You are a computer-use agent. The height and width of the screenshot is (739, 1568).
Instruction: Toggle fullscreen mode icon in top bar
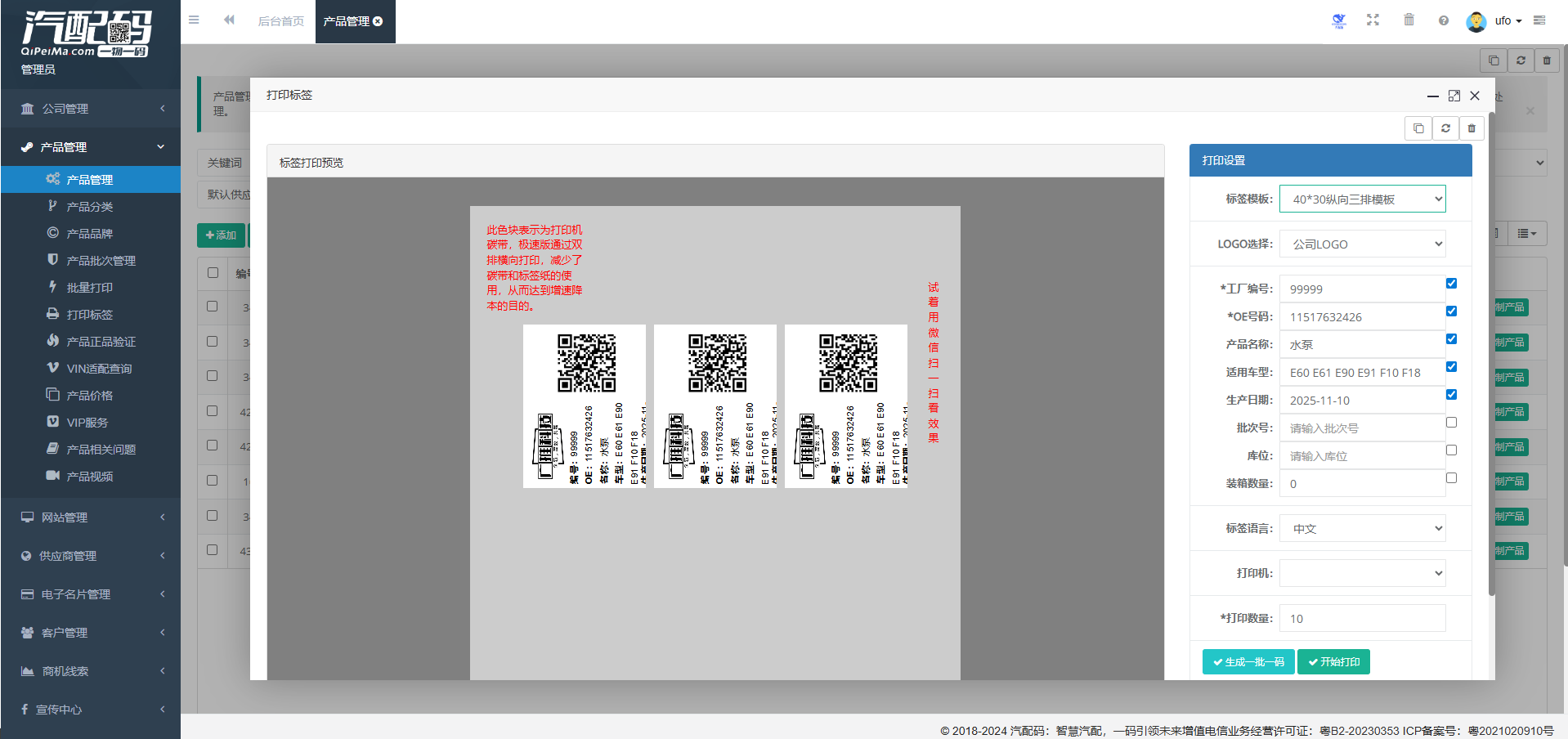1373,20
